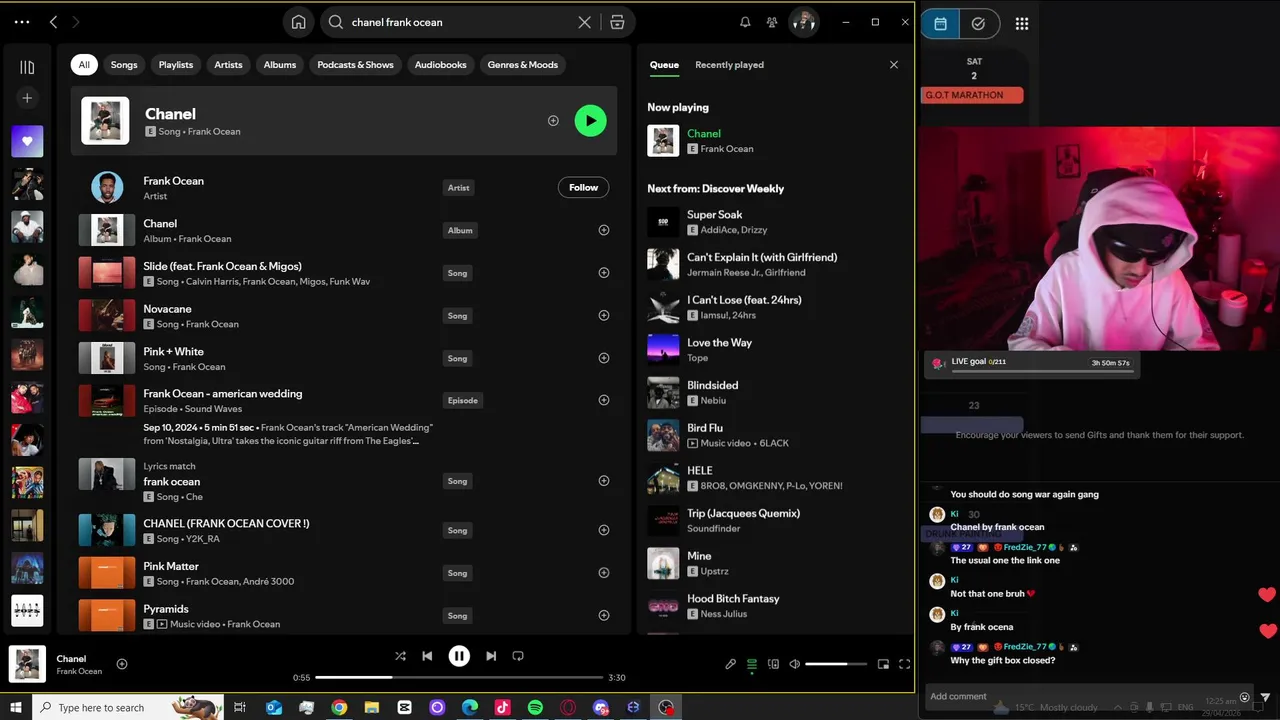Open the mini player
The image size is (1280, 720).
click(x=883, y=664)
